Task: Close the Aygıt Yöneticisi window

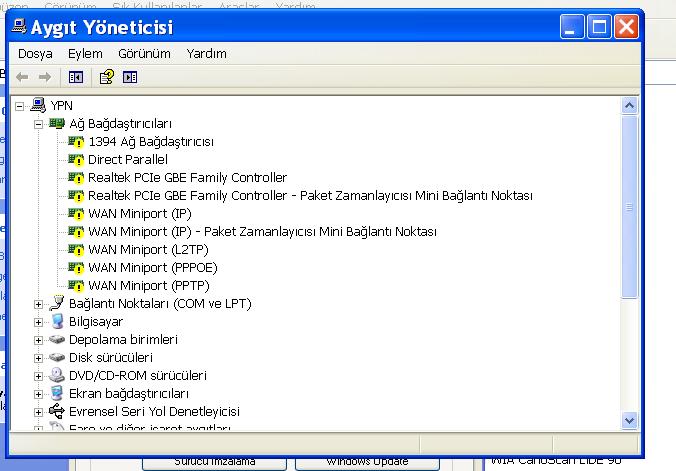Action: tap(626, 27)
